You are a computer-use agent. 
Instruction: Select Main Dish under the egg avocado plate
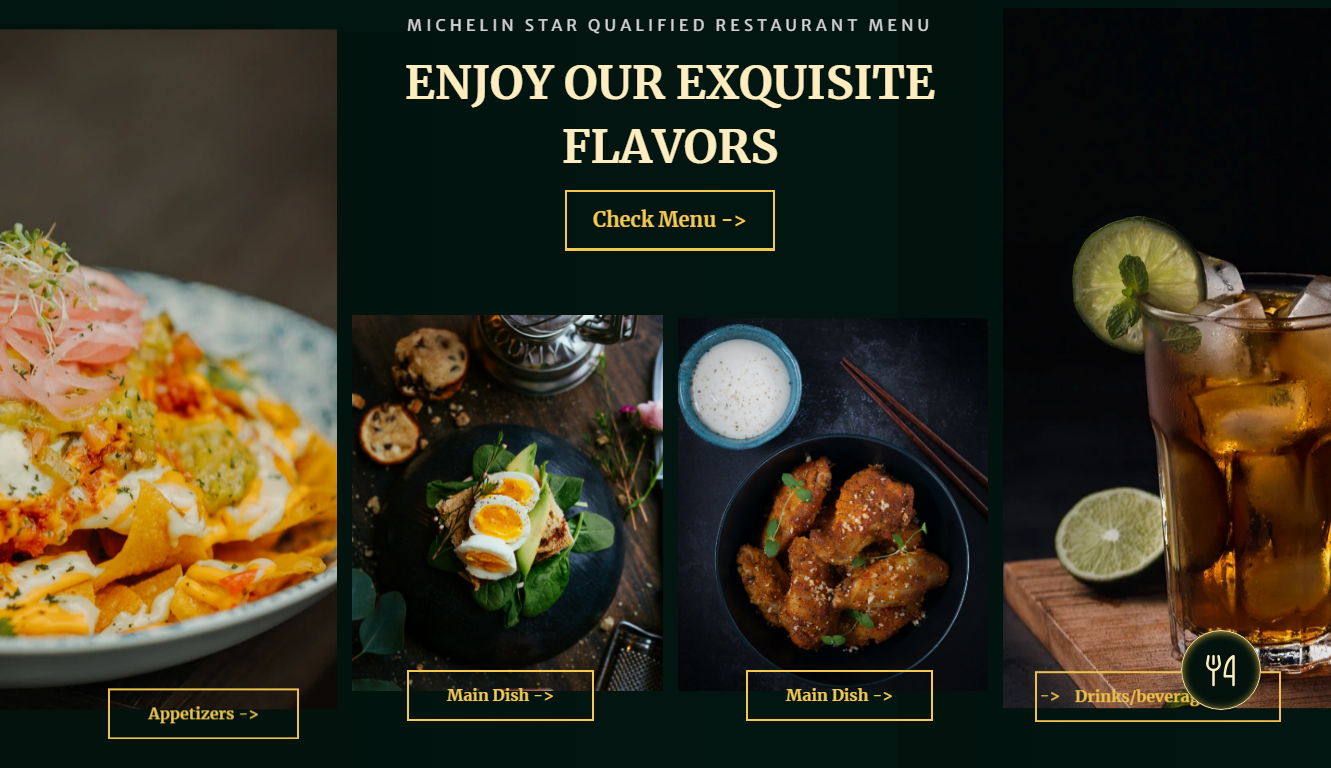[500, 695]
